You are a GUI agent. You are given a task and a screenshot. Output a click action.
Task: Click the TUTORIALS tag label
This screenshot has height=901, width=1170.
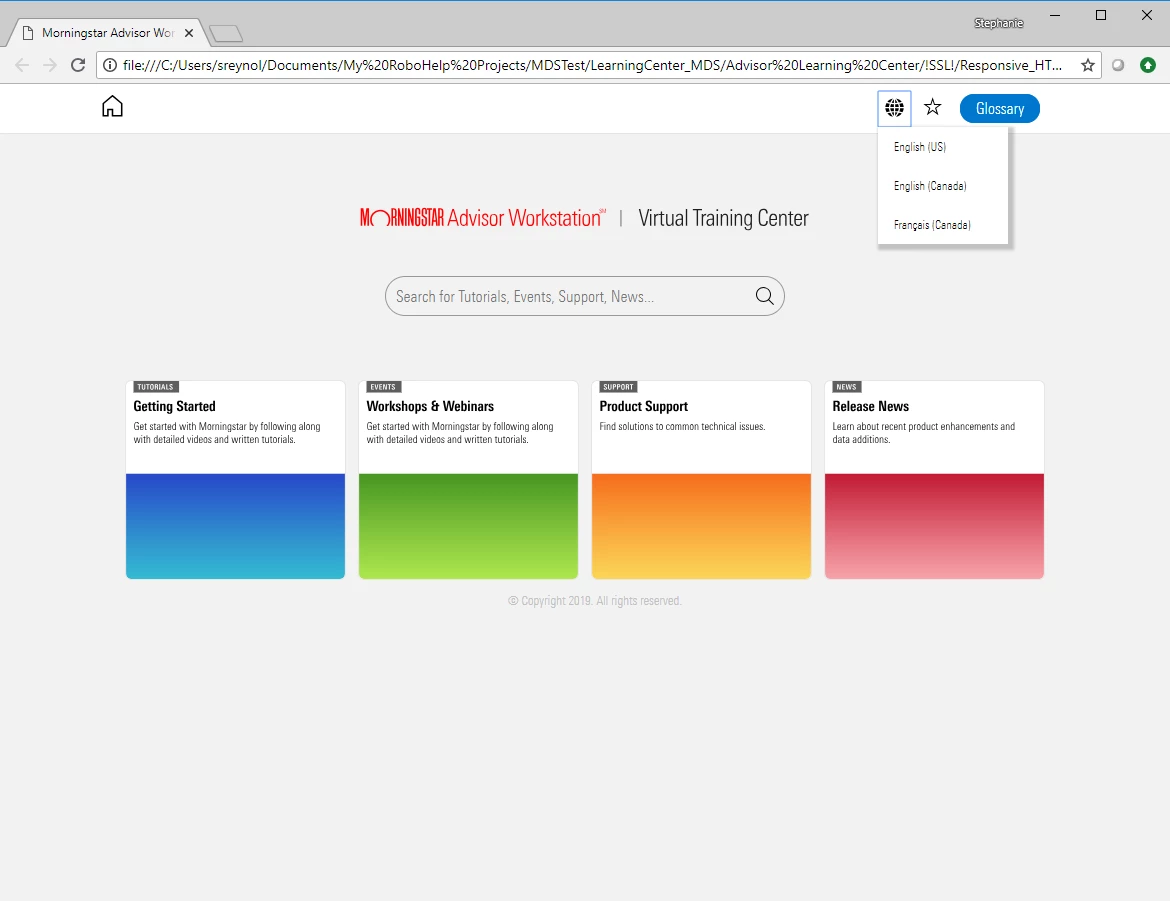(155, 387)
